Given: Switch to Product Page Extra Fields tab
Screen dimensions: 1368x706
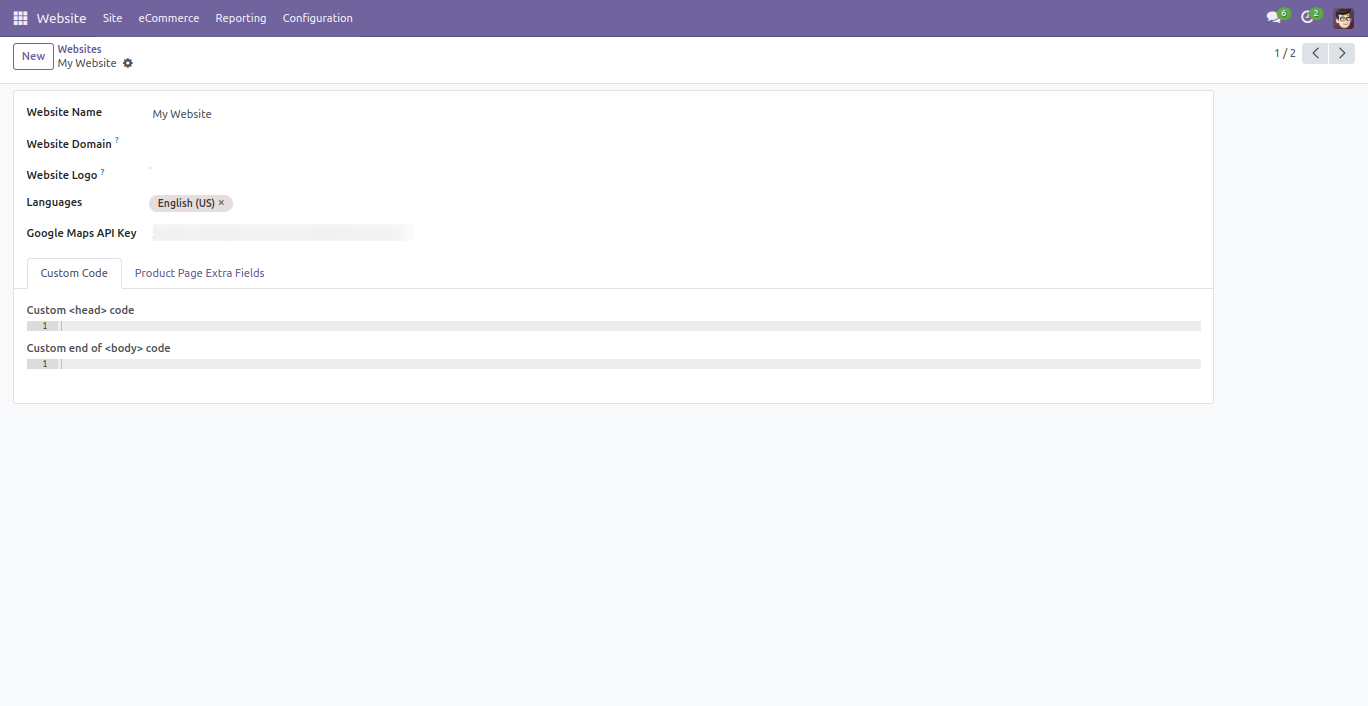Looking at the screenshot, I should click(x=200, y=273).
